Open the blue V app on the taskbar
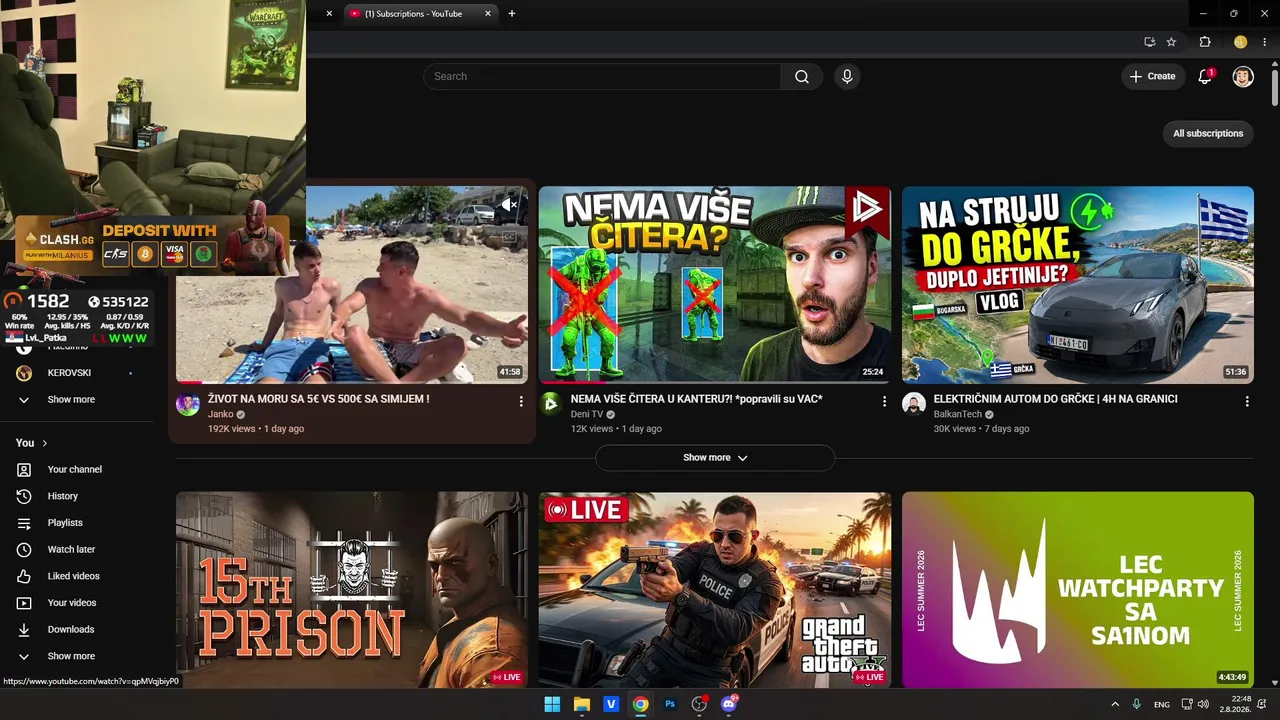Image resolution: width=1280 pixels, height=720 pixels. (x=611, y=704)
